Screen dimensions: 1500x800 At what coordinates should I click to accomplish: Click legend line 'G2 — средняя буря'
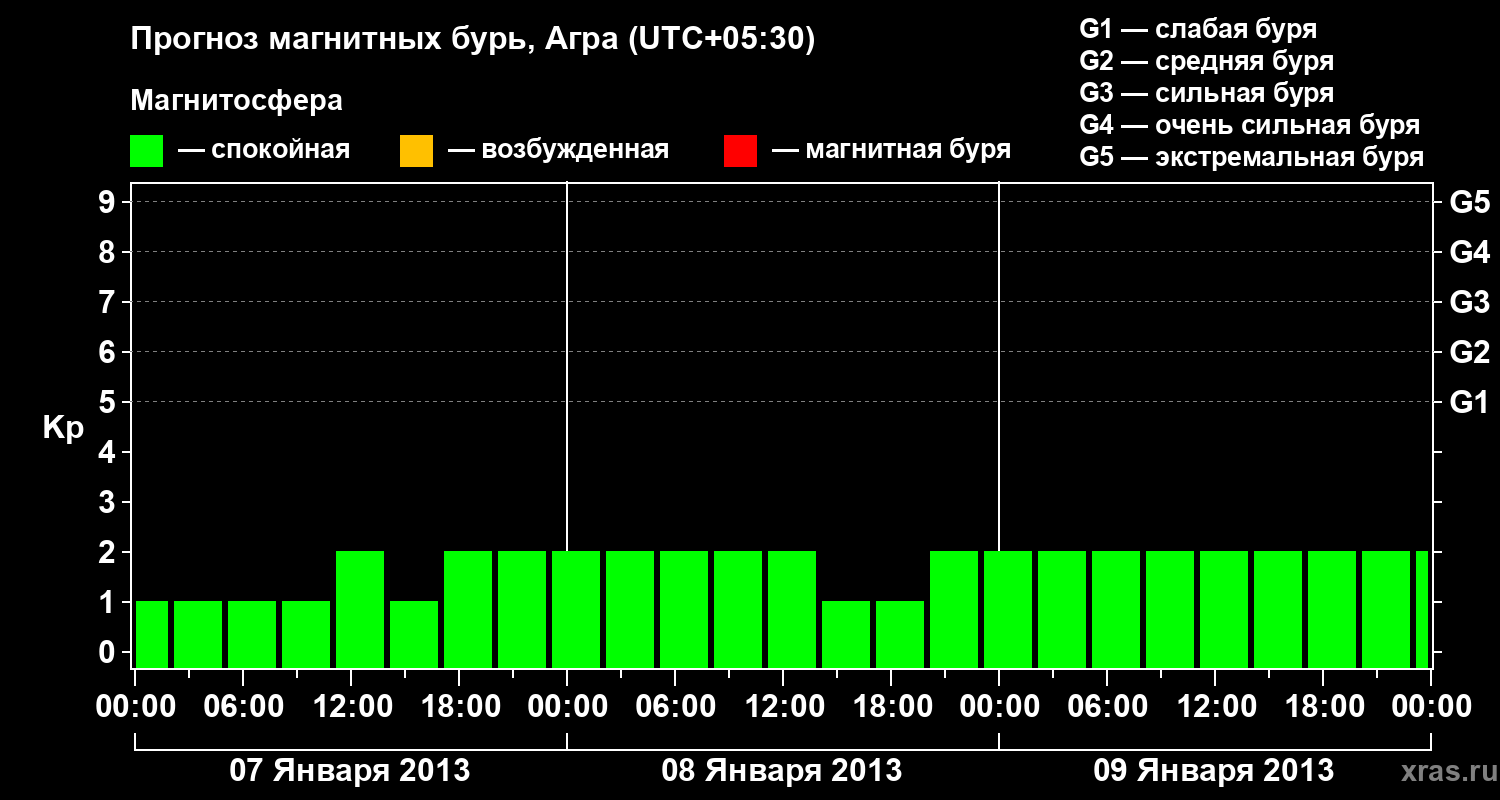(1206, 61)
